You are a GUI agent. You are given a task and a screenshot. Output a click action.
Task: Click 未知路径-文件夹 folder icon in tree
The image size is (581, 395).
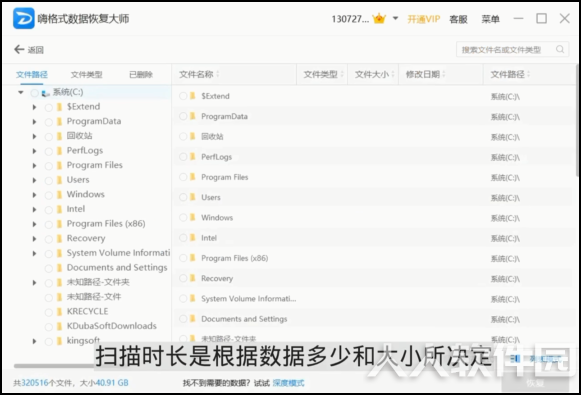[59, 283]
